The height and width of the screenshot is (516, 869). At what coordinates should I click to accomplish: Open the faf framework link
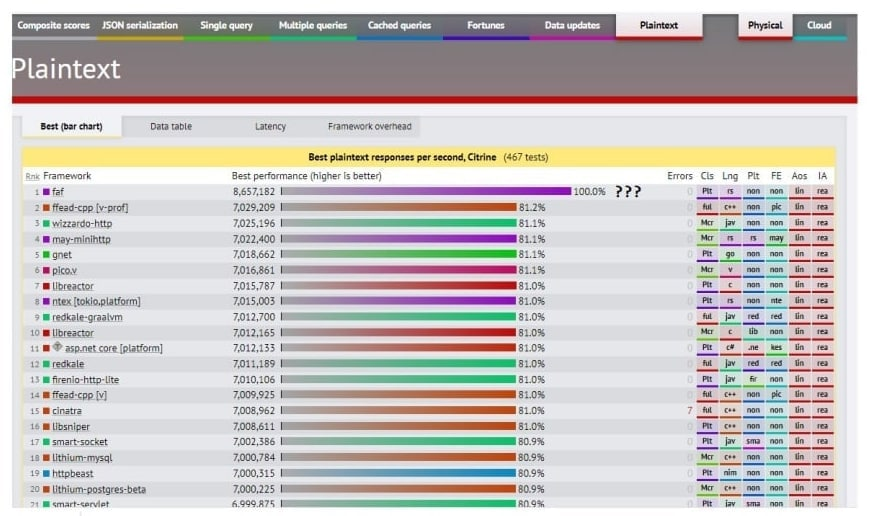(58, 192)
